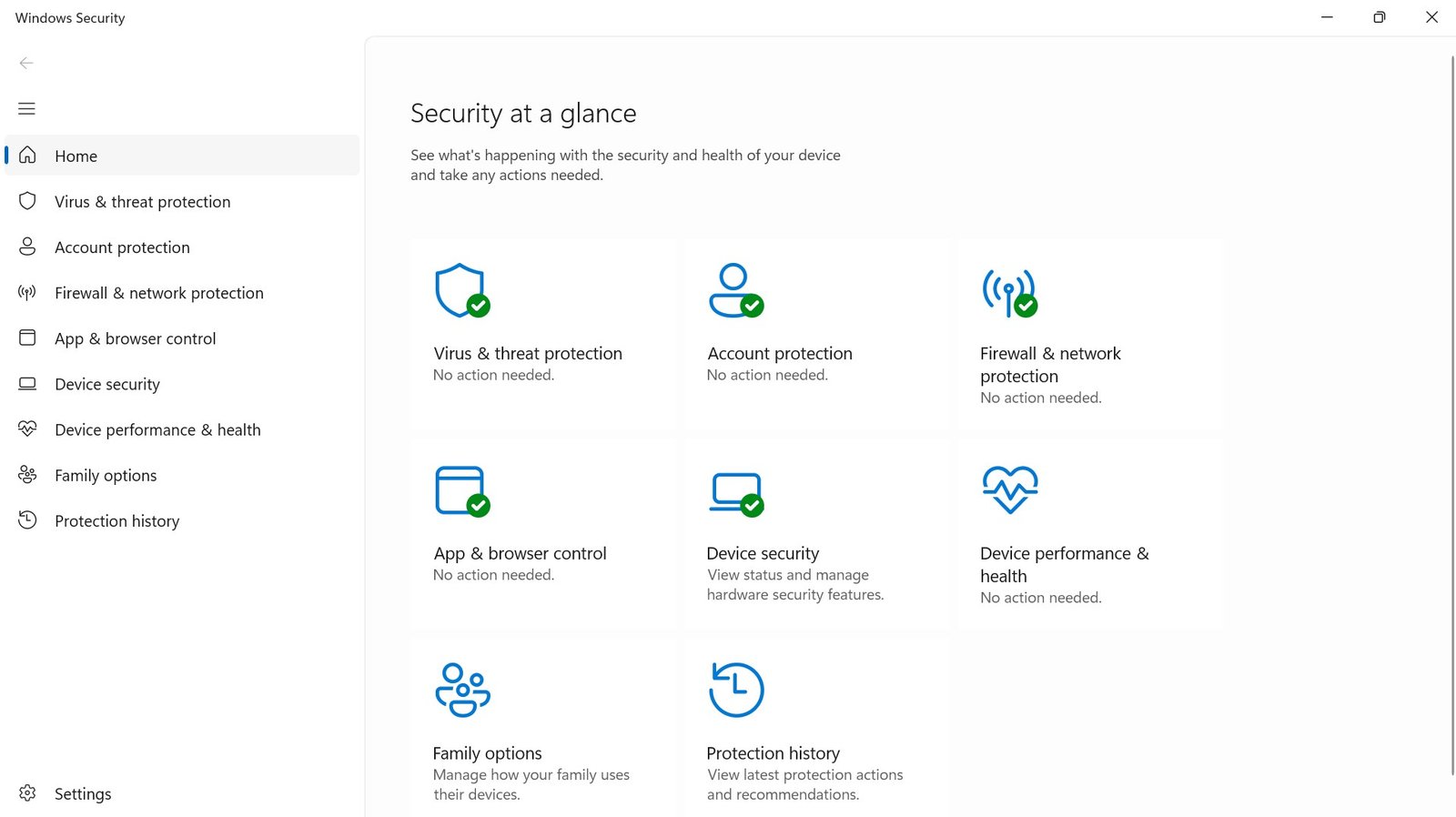Minimize the Windows Security window
Viewport: 1456px width, 817px height.
point(1327,17)
